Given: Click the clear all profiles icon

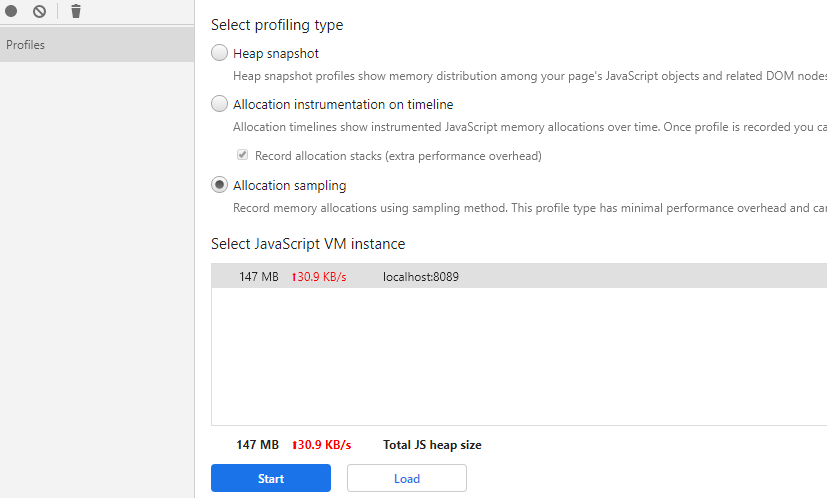Looking at the screenshot, I should pos(39,12).
